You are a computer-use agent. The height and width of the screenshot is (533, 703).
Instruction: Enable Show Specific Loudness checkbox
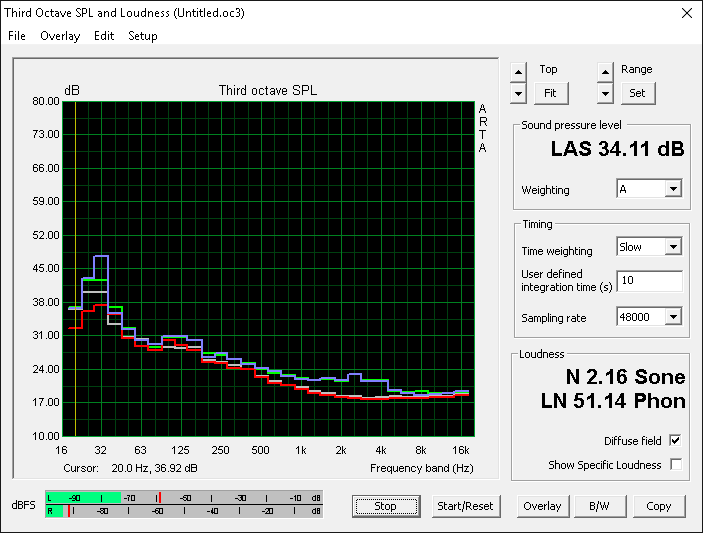[675, 464]
